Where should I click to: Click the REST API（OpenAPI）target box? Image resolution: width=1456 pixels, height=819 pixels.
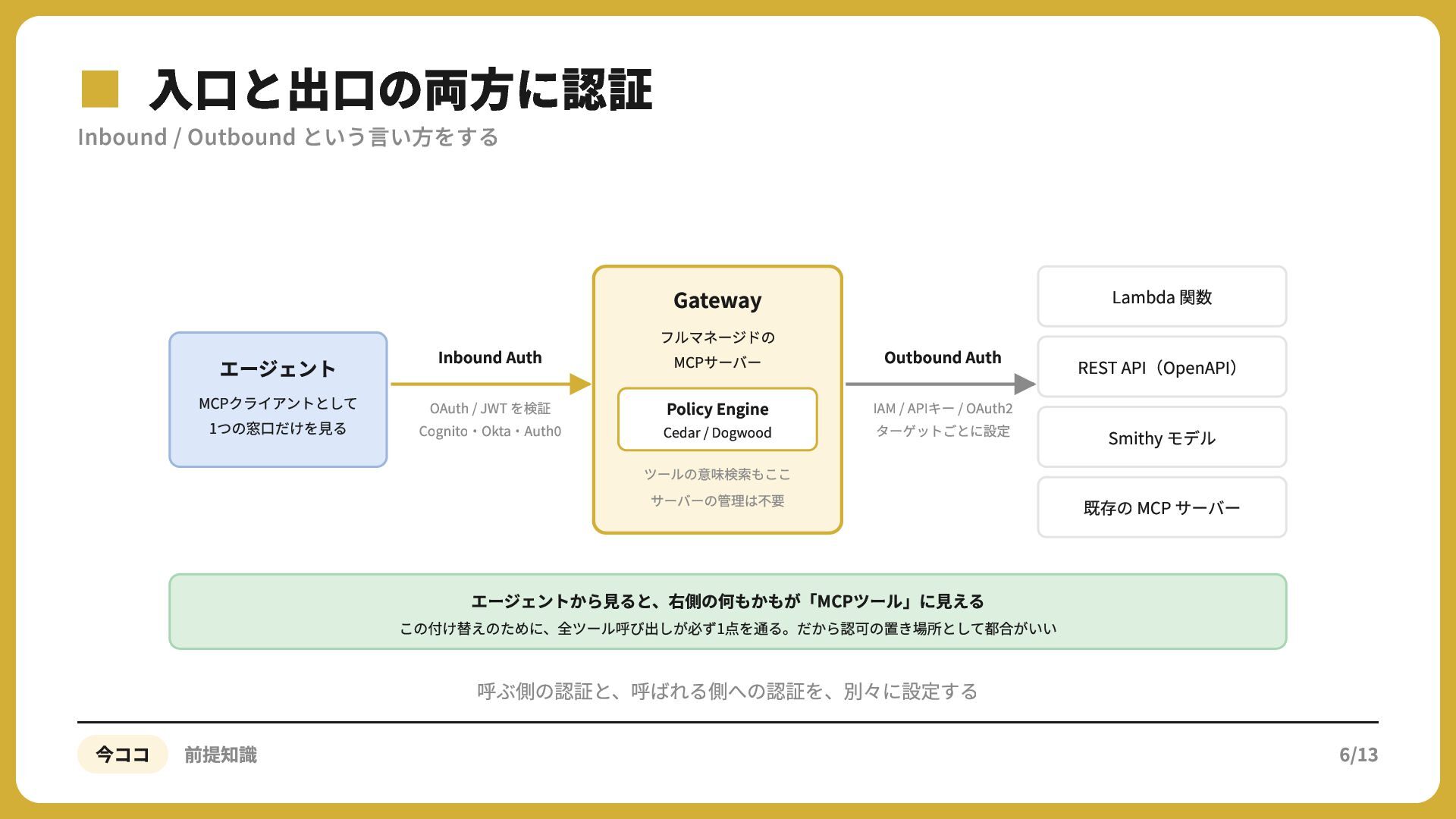(x=1162, y=367)
